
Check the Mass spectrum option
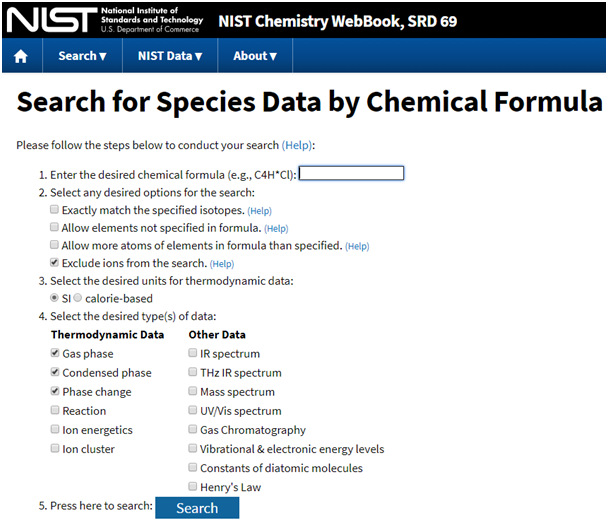click(192, 392)
